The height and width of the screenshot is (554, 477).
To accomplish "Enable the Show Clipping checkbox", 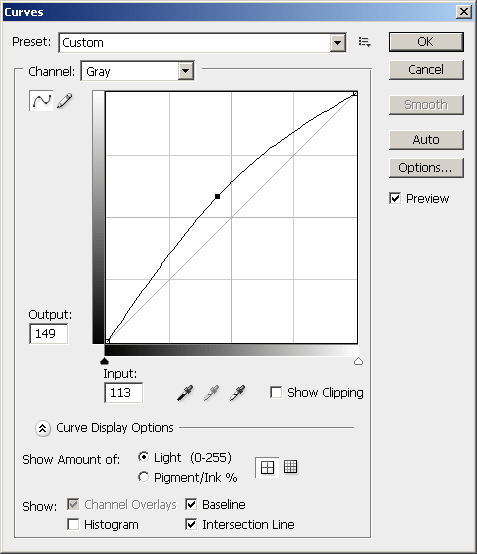I will [x=276, y=392].
